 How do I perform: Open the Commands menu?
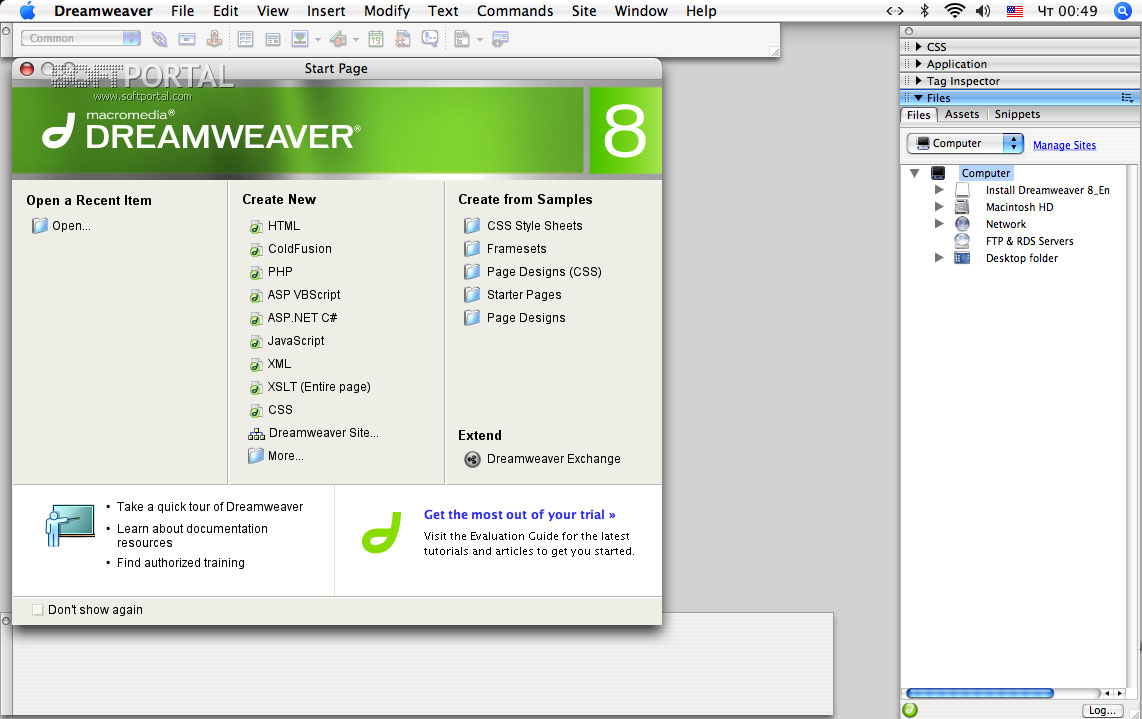coord(515,11)
